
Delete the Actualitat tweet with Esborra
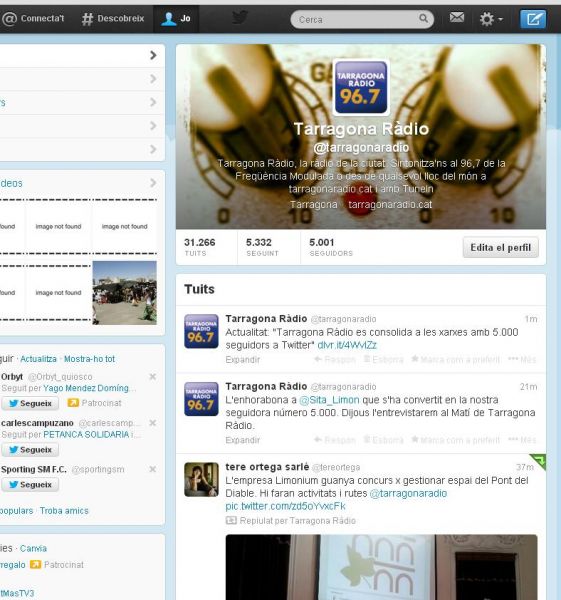click(383, 359)
